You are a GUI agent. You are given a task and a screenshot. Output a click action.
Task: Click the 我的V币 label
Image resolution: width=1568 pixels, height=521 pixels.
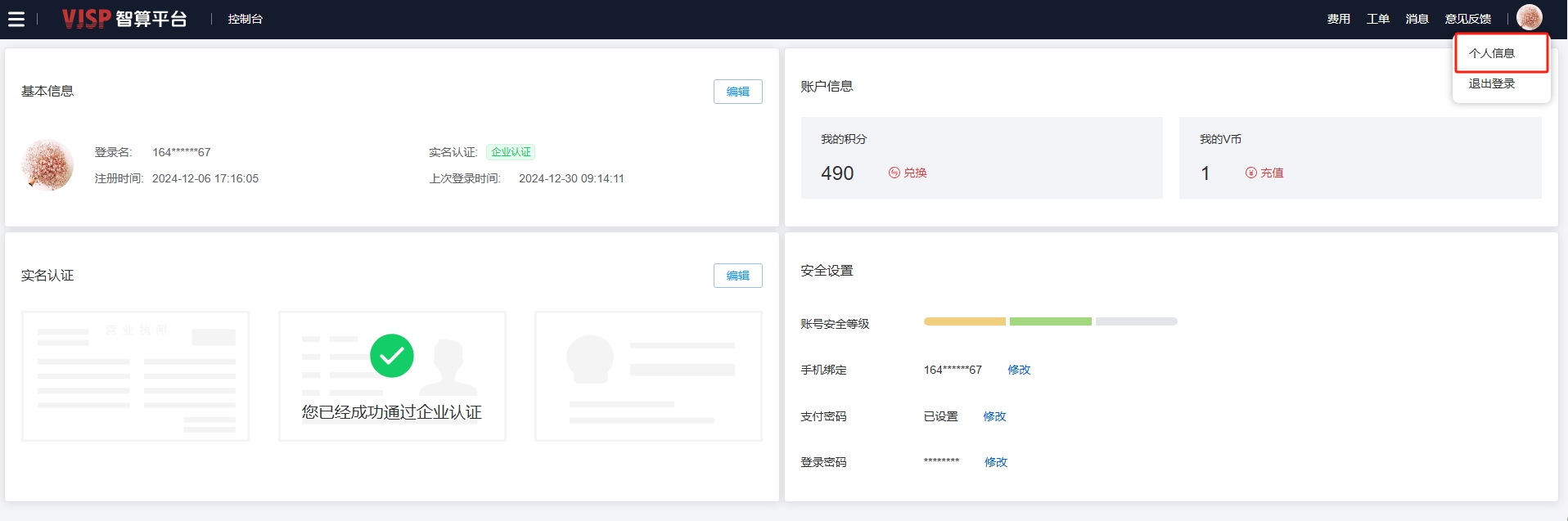coord(1220,139)
